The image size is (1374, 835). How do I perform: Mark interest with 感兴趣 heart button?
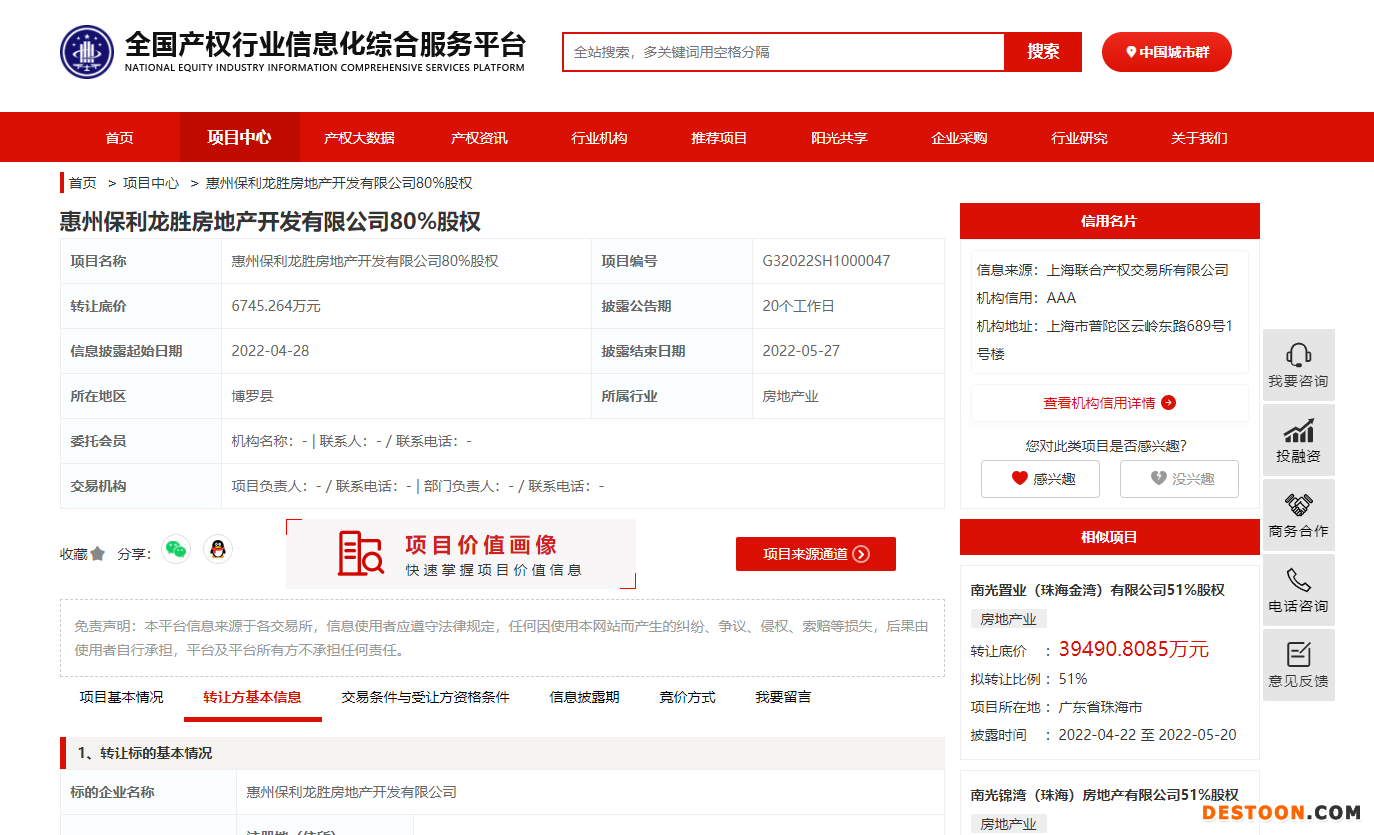coord(1040,479)
